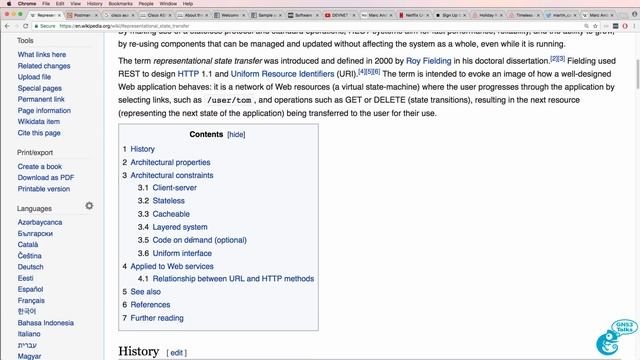Edit the History section
Screen dimensions: 640x360
click(176, 353)
